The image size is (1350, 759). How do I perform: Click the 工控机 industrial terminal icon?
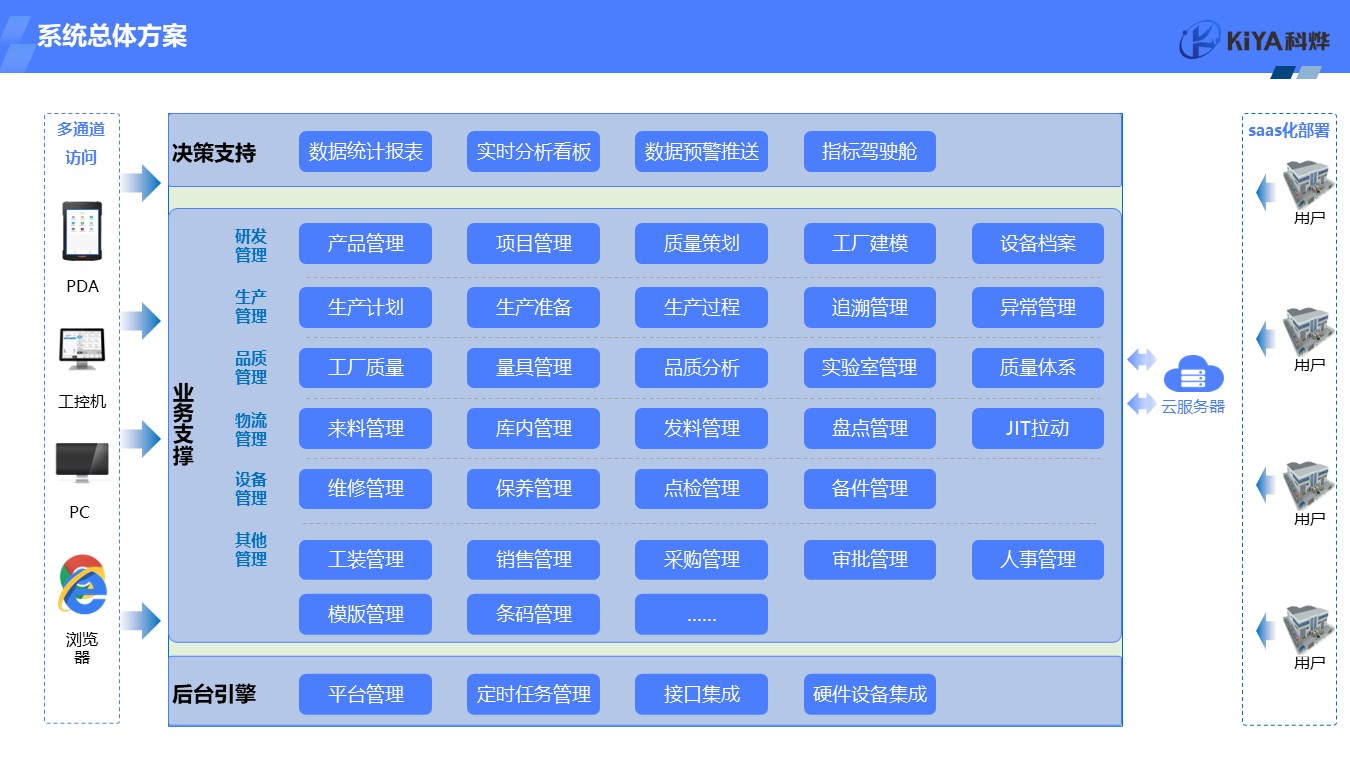(82, 350)
